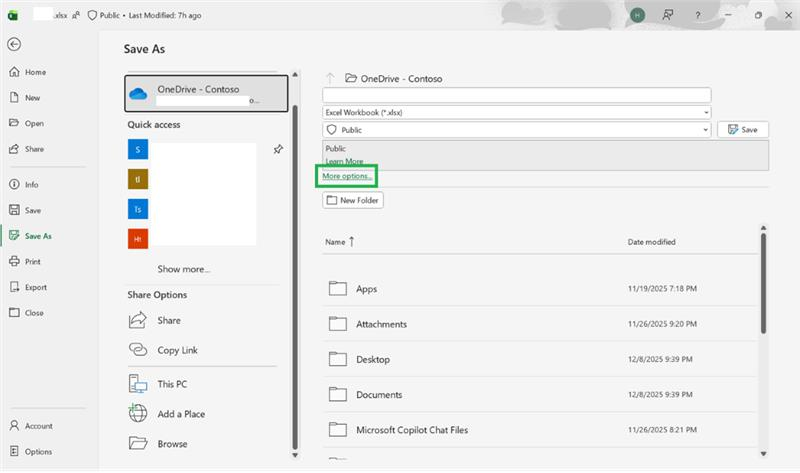Select New in the left sidebar
800x473 pixels.
click(x=25, y=97)
